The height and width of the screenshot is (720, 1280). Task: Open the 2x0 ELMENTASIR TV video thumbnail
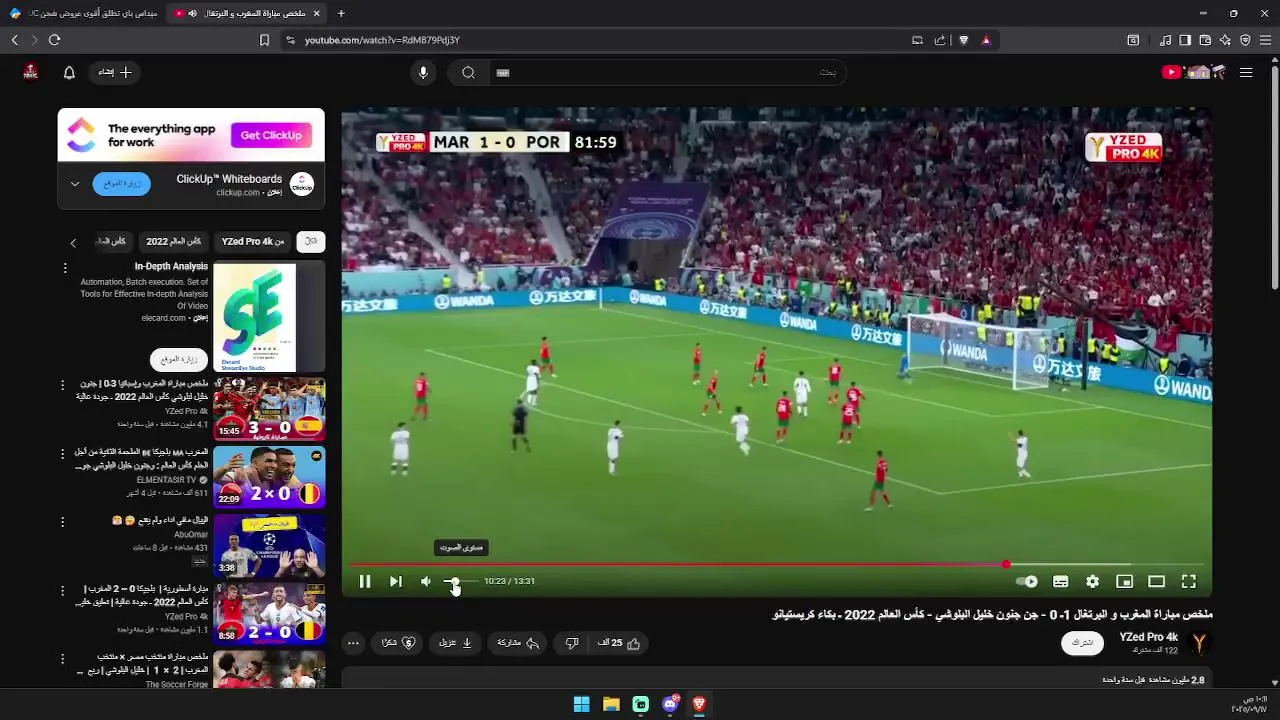269,477
